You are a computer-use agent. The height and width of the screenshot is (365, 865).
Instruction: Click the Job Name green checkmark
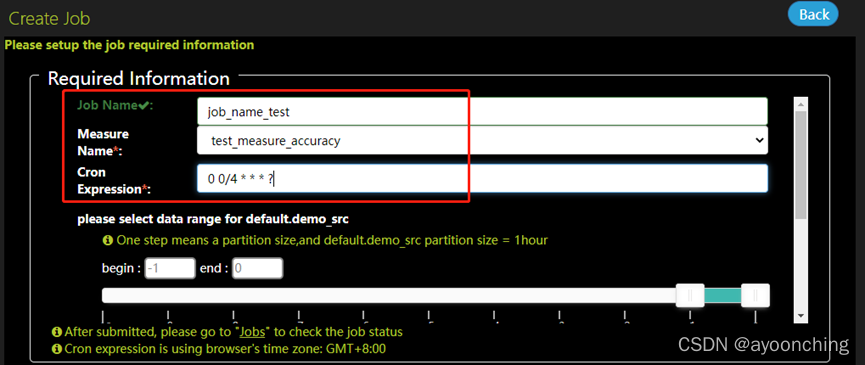(x=143, y=106)
